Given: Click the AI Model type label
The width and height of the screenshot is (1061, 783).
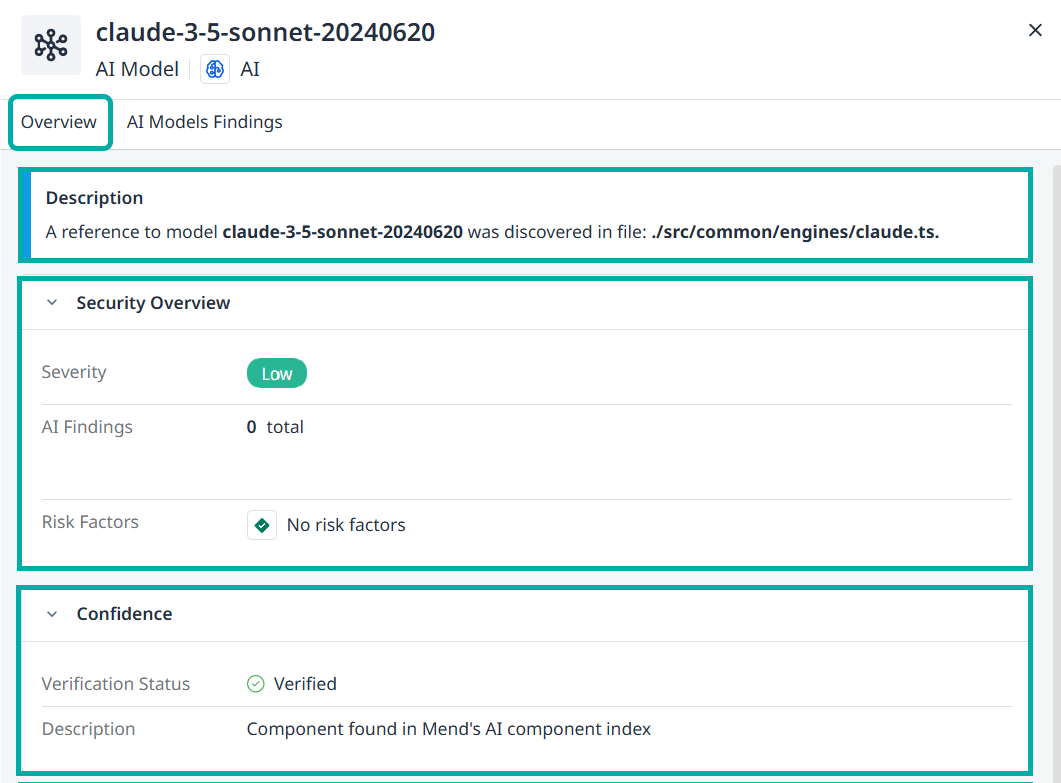Looking at the screenshot, I should (x=137, y=69).
